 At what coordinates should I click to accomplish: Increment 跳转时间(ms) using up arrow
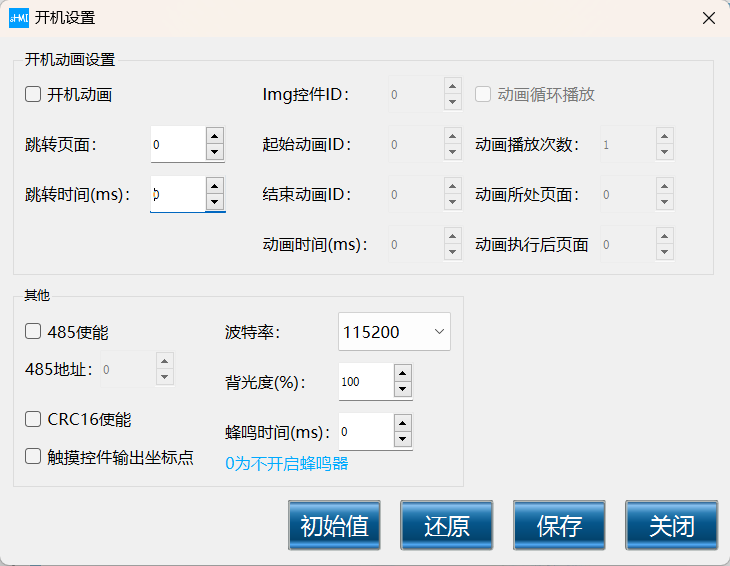pyautogui.click(x=214, y=186)
